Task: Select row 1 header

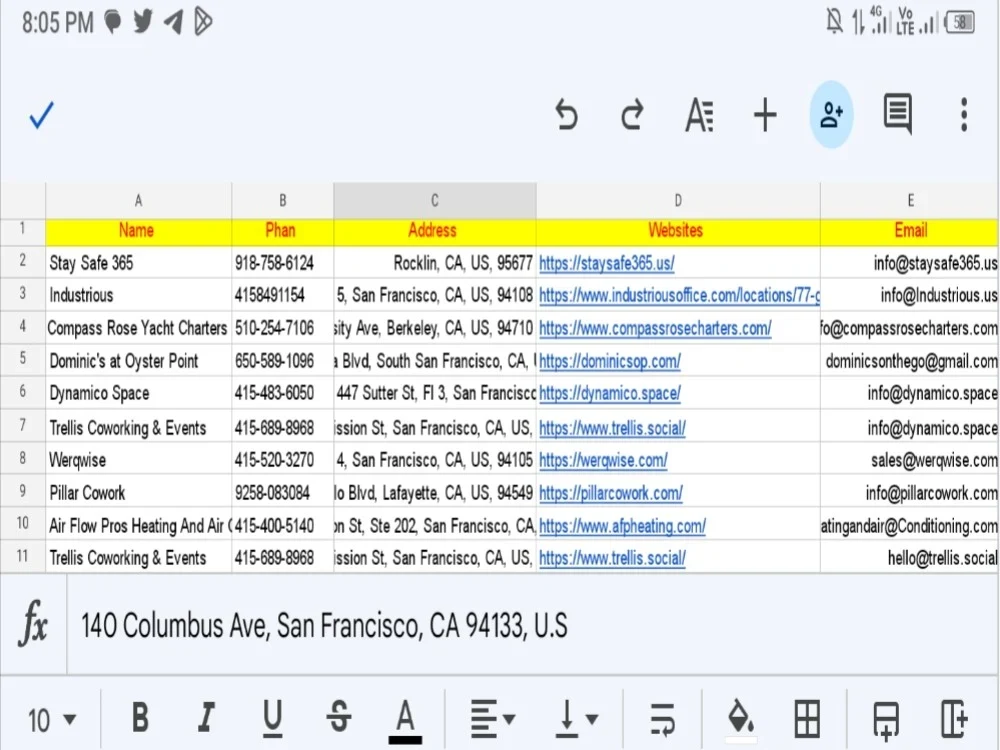Action: click(23, 231)
